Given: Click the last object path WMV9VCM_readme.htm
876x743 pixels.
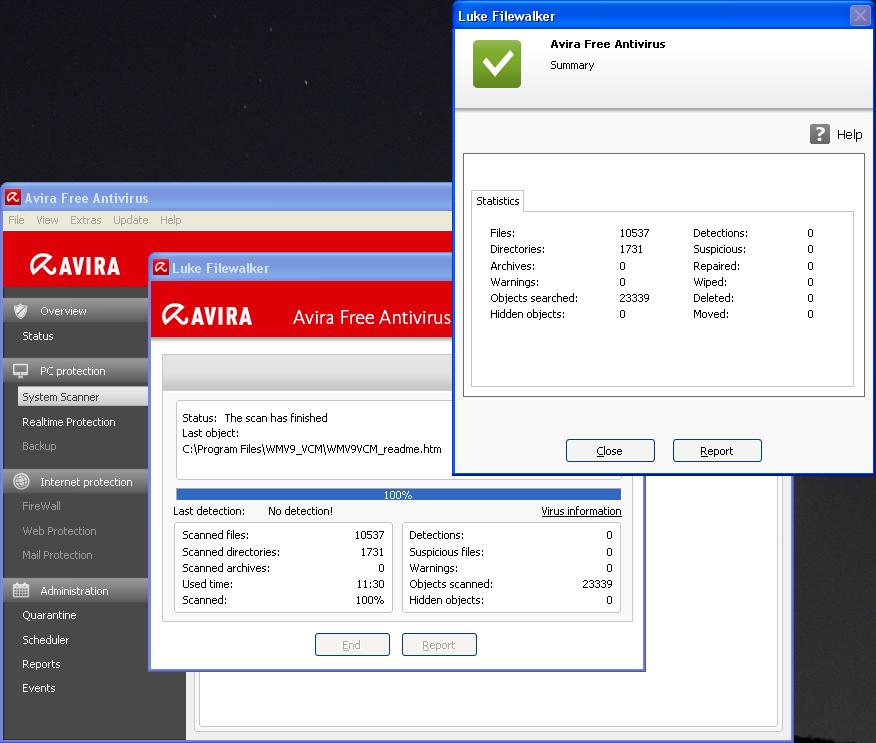Looking at the screenshot, I should pyautogui.click(x=312, y=449).
